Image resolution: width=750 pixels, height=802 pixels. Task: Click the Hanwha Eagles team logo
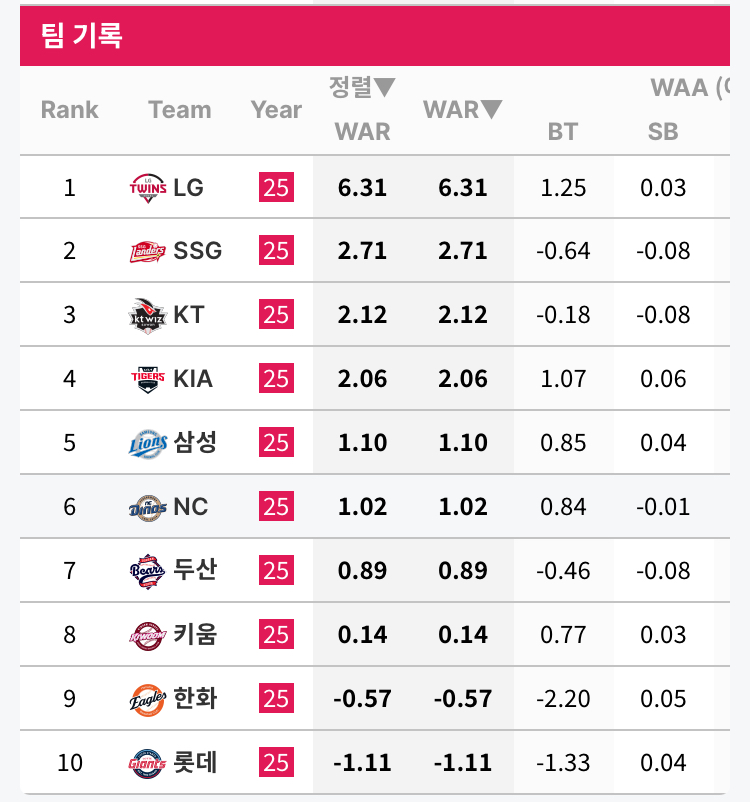pyautogui.click(x=147, y=699)
